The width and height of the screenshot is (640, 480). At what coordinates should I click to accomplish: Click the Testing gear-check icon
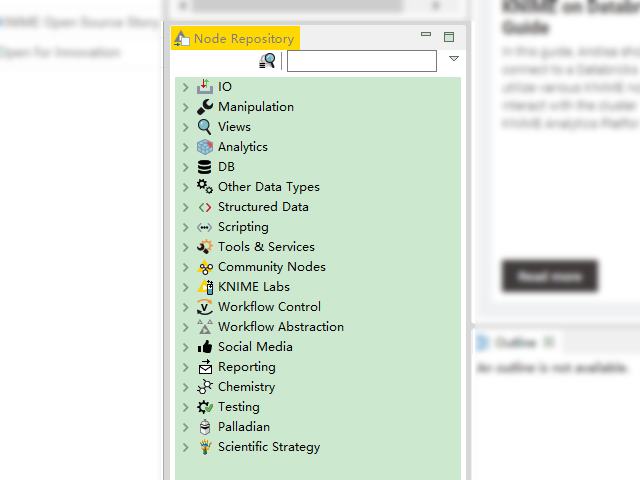coord(205,407)
